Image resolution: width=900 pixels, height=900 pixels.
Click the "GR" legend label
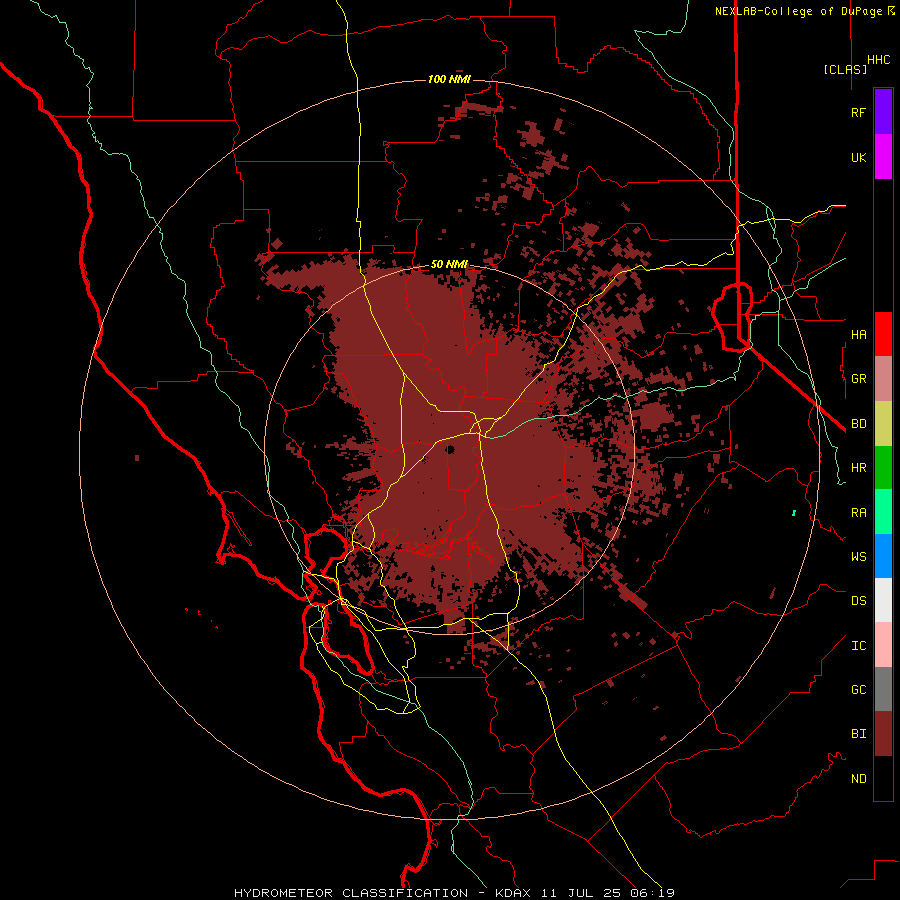(x=858, y=379)
